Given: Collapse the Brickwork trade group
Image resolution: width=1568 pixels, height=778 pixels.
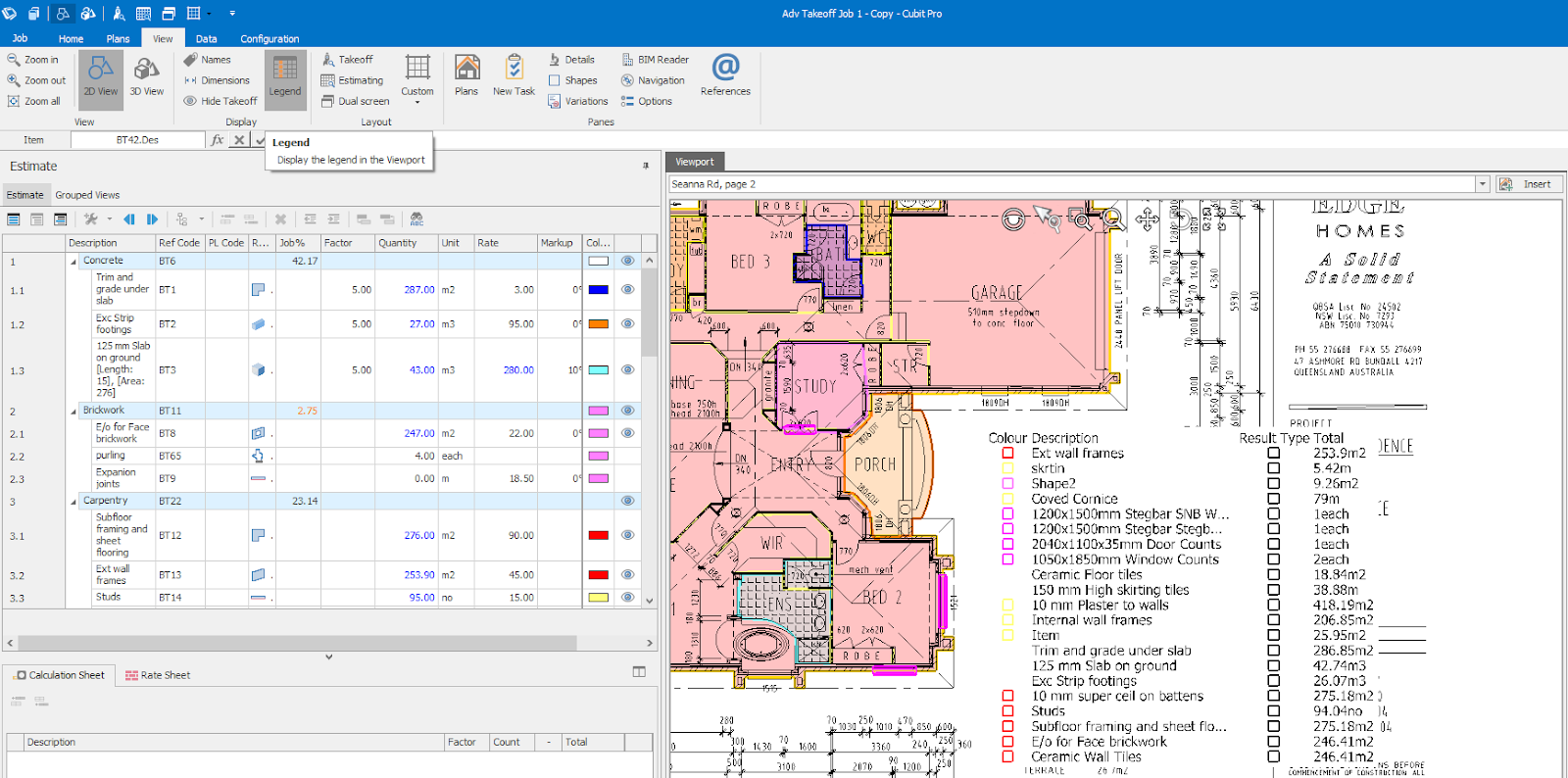Looking at the screenshot, I should click(x=73, y=412).
